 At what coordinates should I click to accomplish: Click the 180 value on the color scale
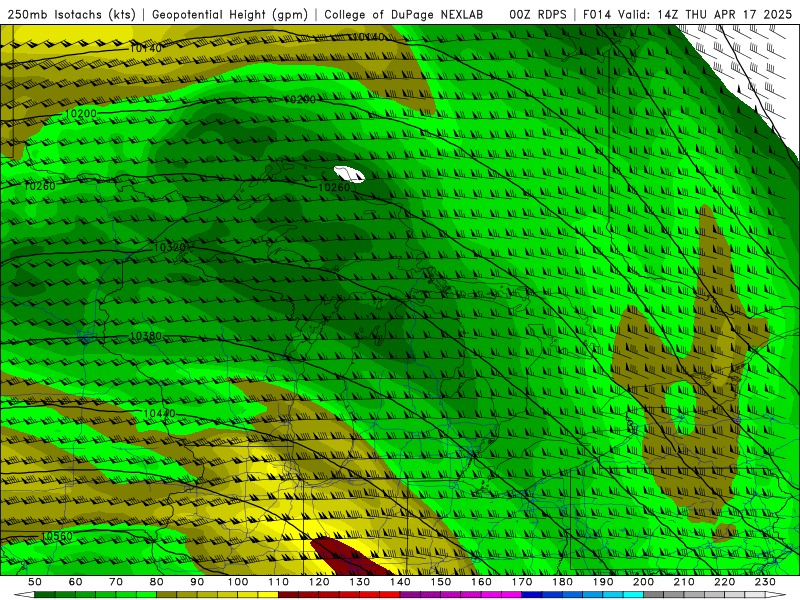(562, 582)
